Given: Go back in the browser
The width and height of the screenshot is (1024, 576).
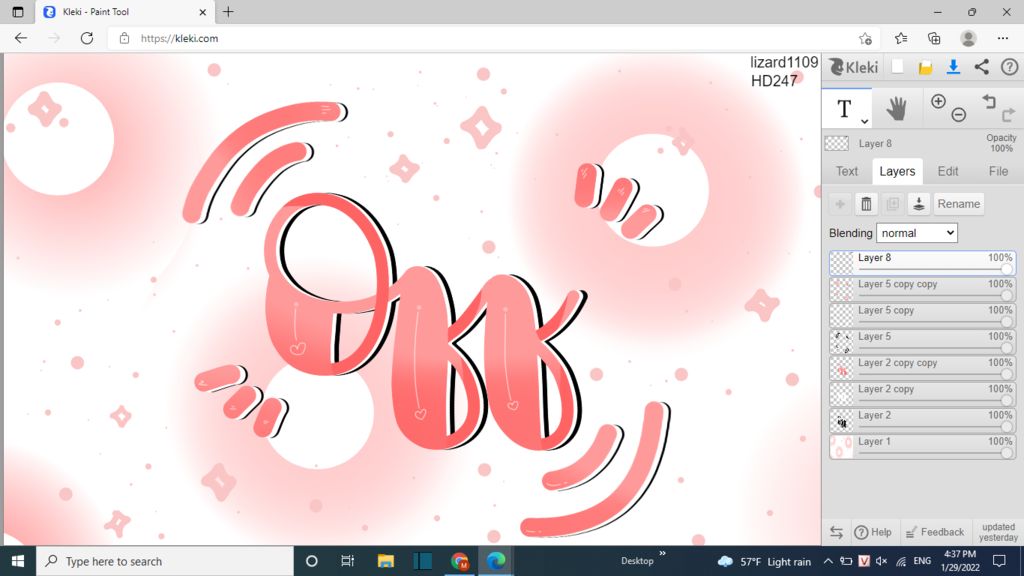Looking at the screenshot, I should click(x=21, y=39).
